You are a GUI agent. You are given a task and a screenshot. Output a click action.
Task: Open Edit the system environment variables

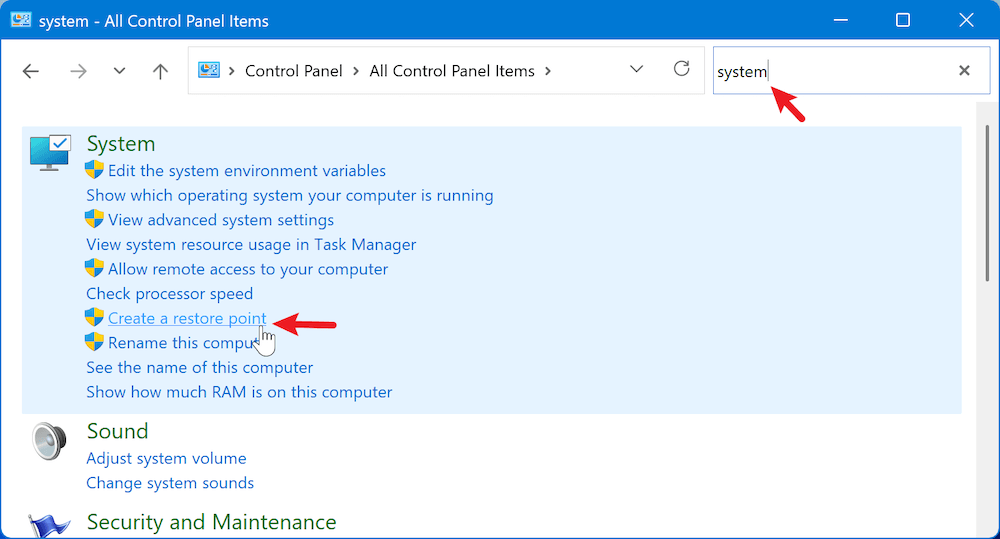coord(247,171)
